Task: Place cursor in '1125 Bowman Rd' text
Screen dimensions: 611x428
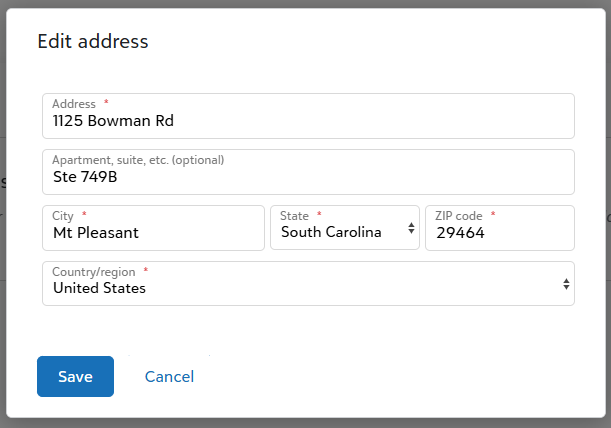Action: click(x=113, y=121)
